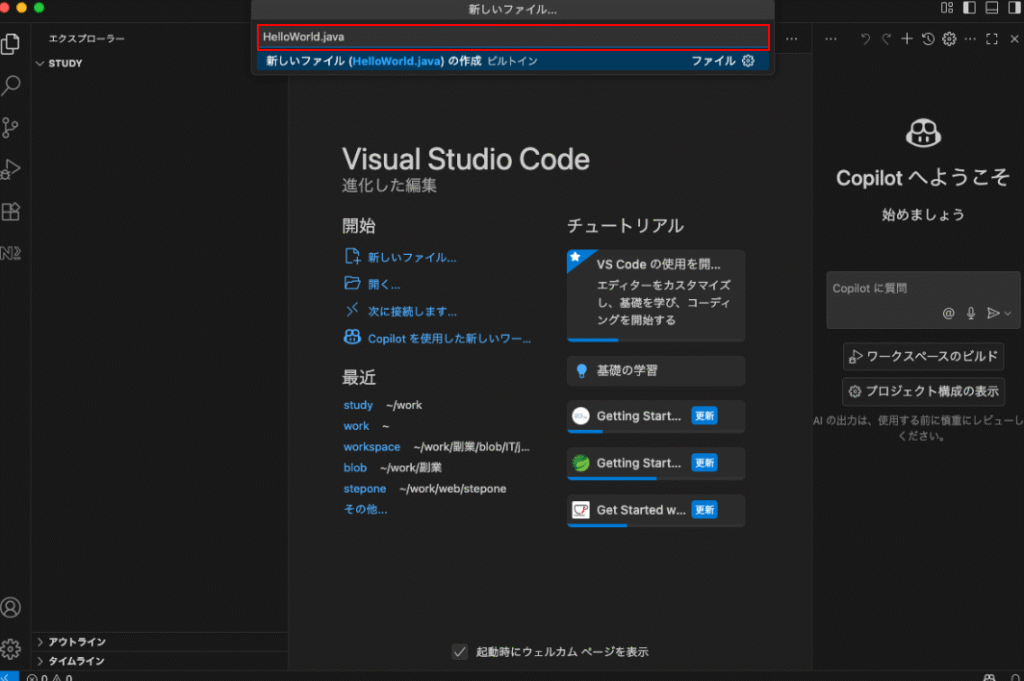Open the Get Started w... Java tutorial card
The image size is (1024, 681).
pos(656,510)
